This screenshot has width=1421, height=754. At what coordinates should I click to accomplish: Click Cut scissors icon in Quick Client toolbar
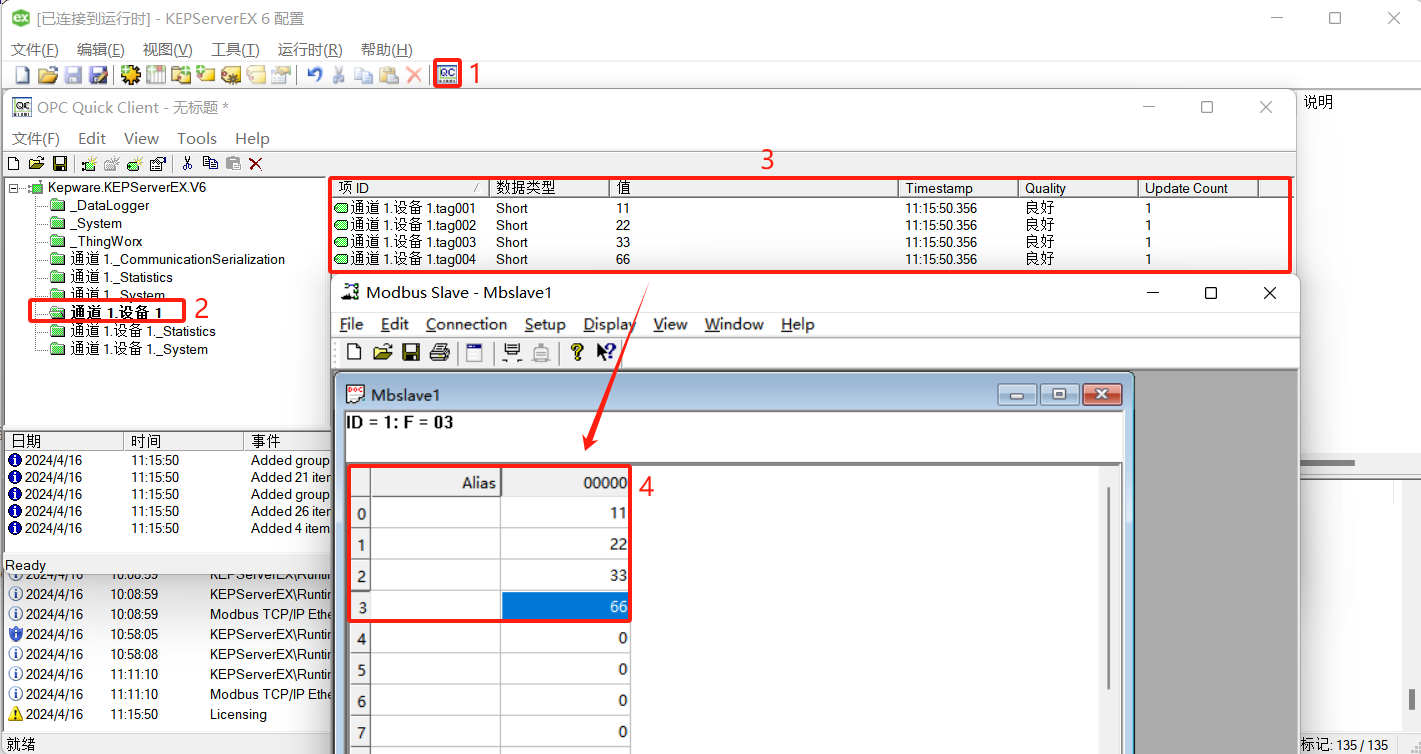pos(187,163)
